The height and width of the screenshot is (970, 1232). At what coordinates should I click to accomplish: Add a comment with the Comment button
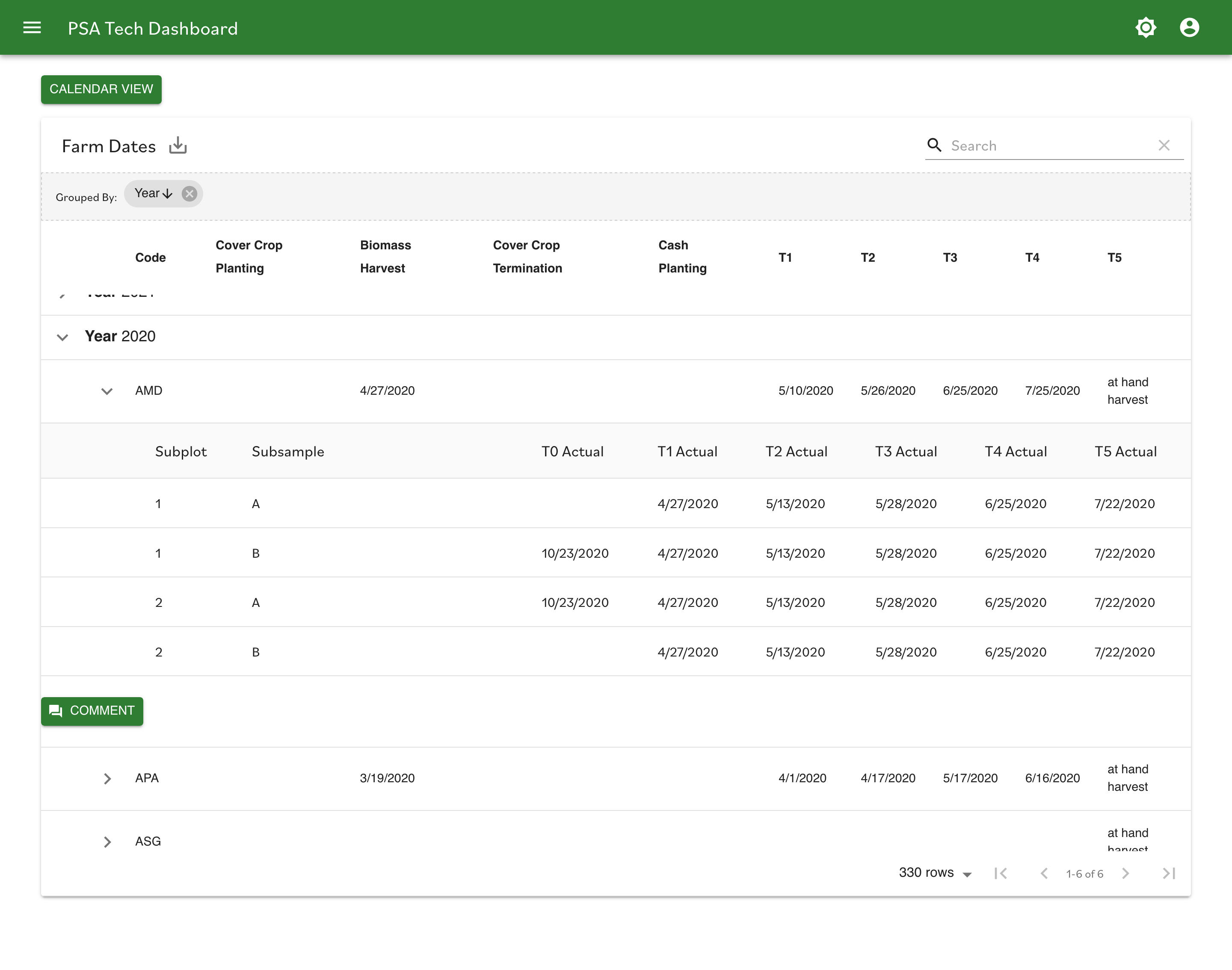click(92, 711)
